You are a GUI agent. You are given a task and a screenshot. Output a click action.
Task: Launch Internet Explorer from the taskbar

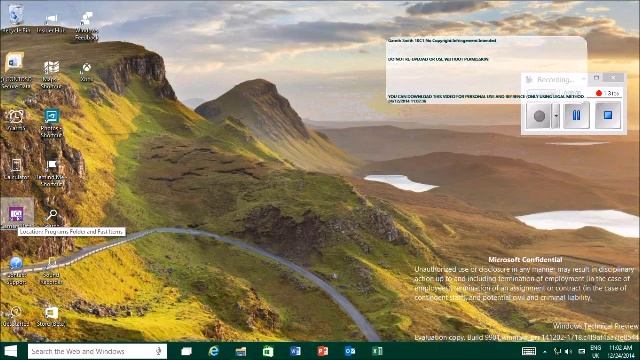pyautogui.click(x=213, y=351)
